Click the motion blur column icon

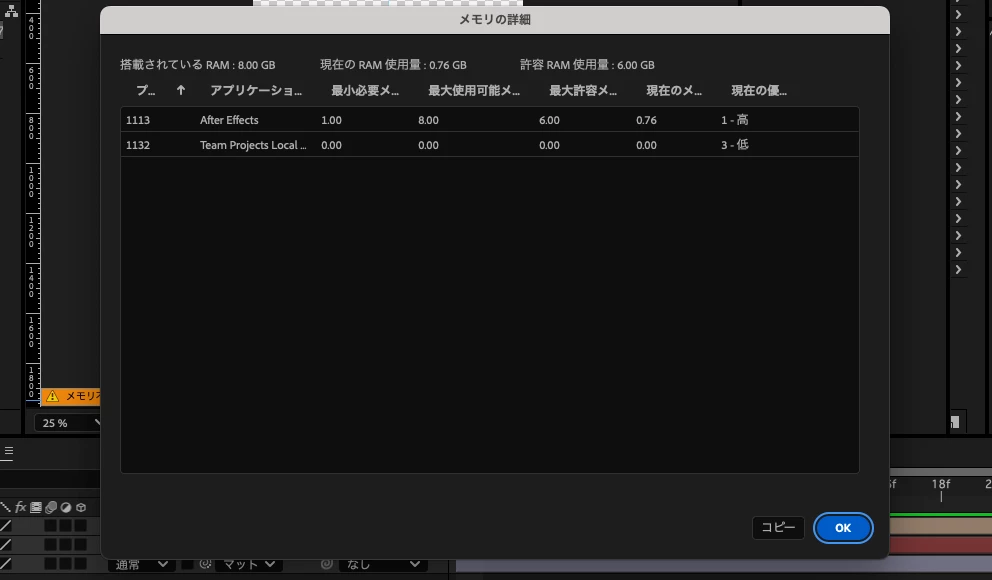tap(51, 507)
